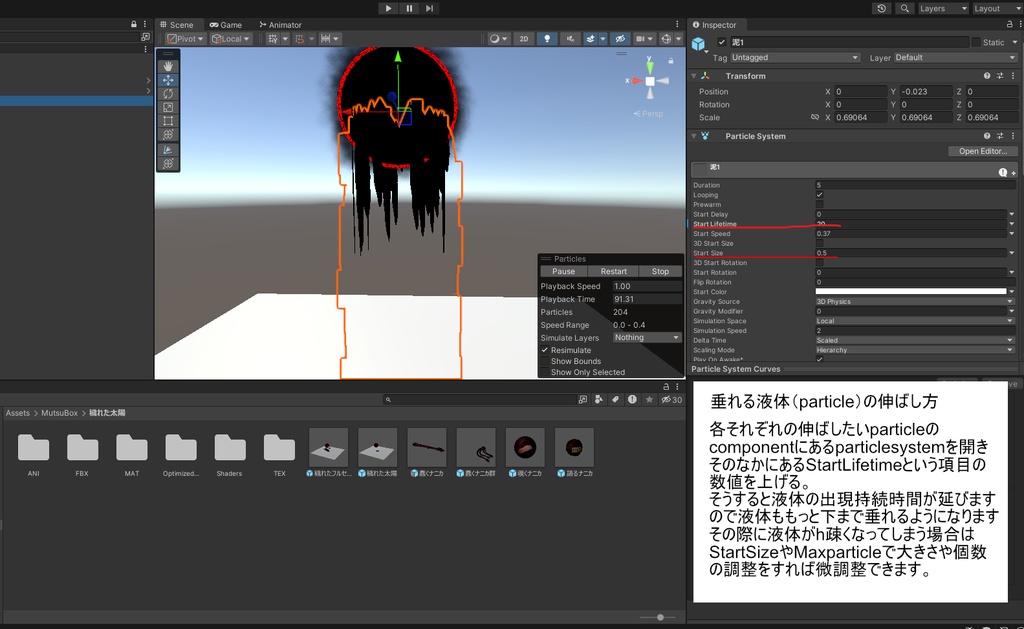1024x629 pixels.
Task: Toggle scene audio mute icon
Action: point(569,39)
